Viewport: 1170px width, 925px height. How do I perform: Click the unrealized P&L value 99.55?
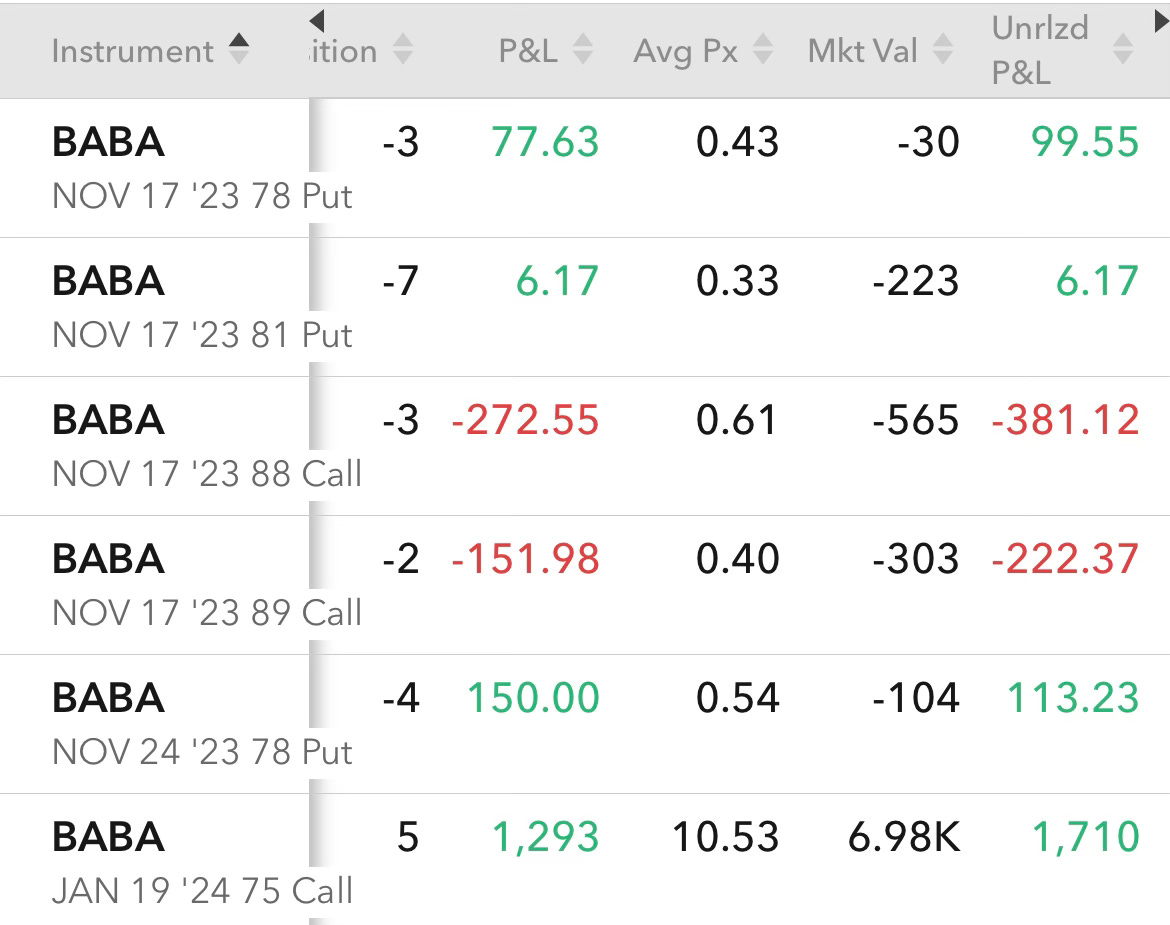1085,142
